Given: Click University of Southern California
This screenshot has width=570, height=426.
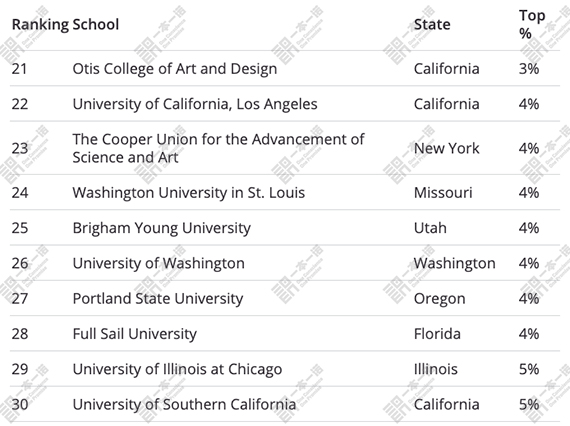Looking at the screenshot, I should coord(184,404).
